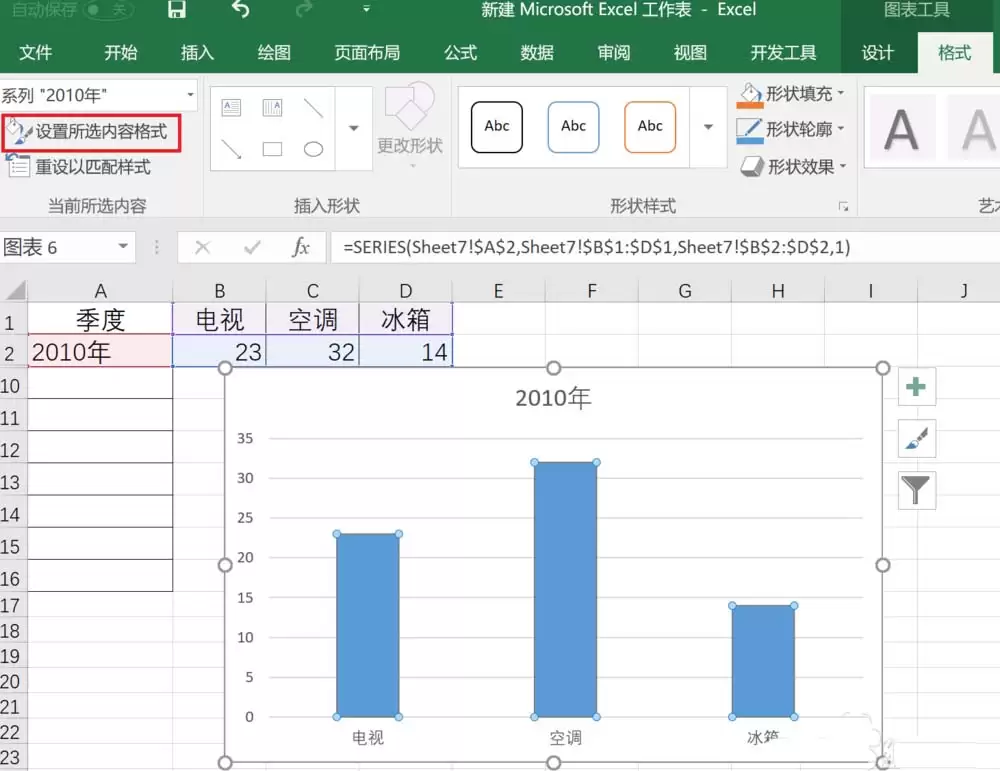The width and height of the screenshot is (1000, 771).
Task: Switch to the 开始 ribbon tab
Action: 121,52
